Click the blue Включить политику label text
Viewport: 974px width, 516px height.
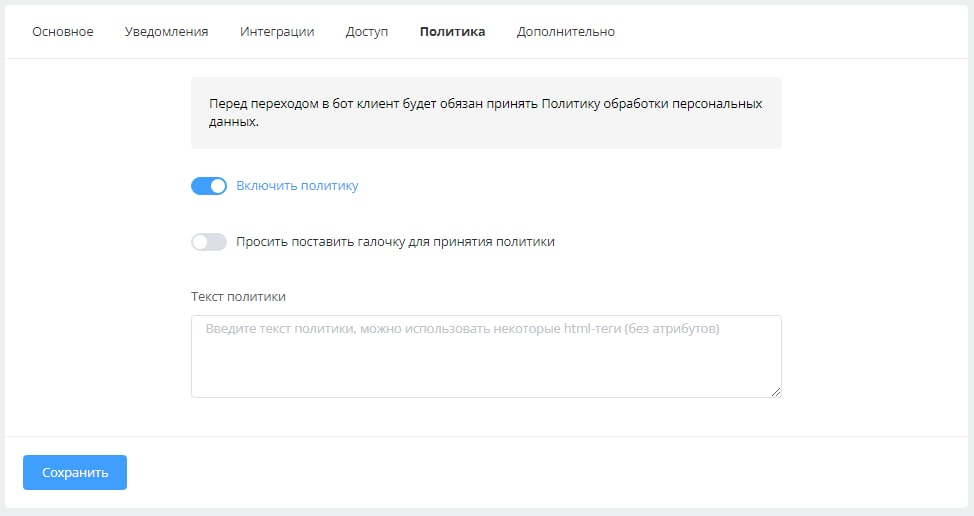[x=297, y=186]
